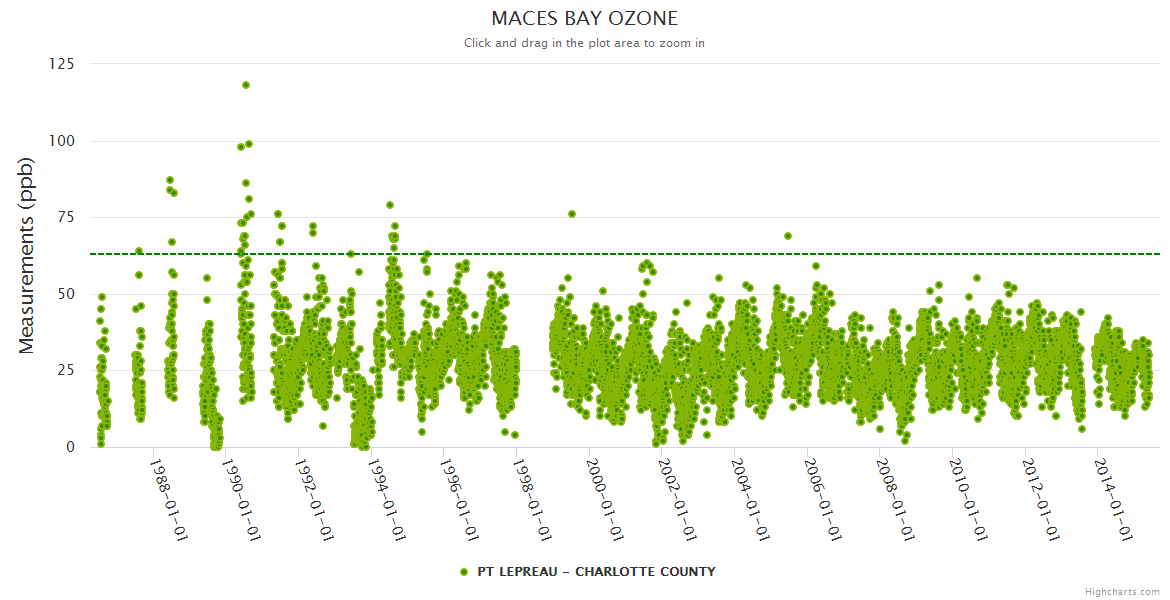Click the Measurements (ppb) axis title
1170x600 pixels.
click(28, 255)
